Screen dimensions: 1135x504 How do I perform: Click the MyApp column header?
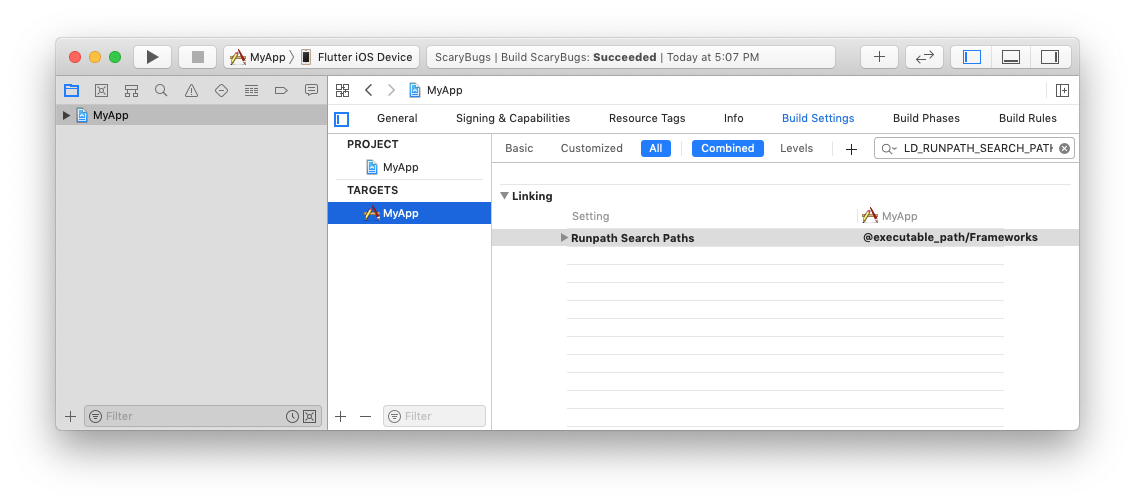890,216
